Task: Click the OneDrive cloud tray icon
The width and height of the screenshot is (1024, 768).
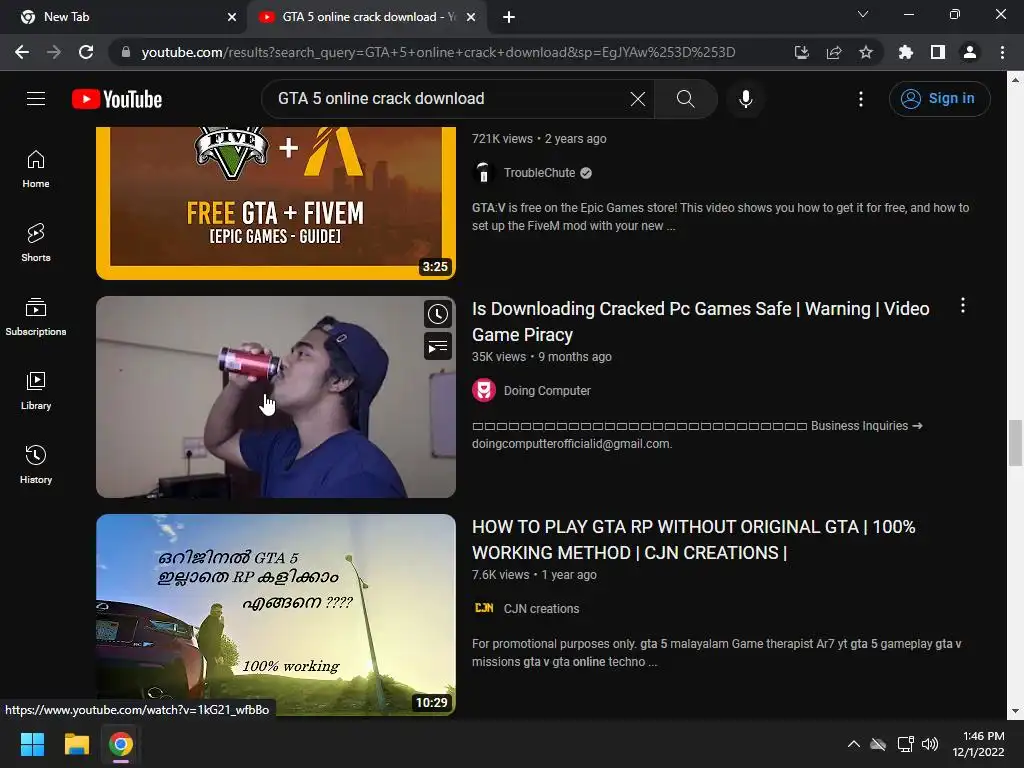Action: (x=878, y=744)
